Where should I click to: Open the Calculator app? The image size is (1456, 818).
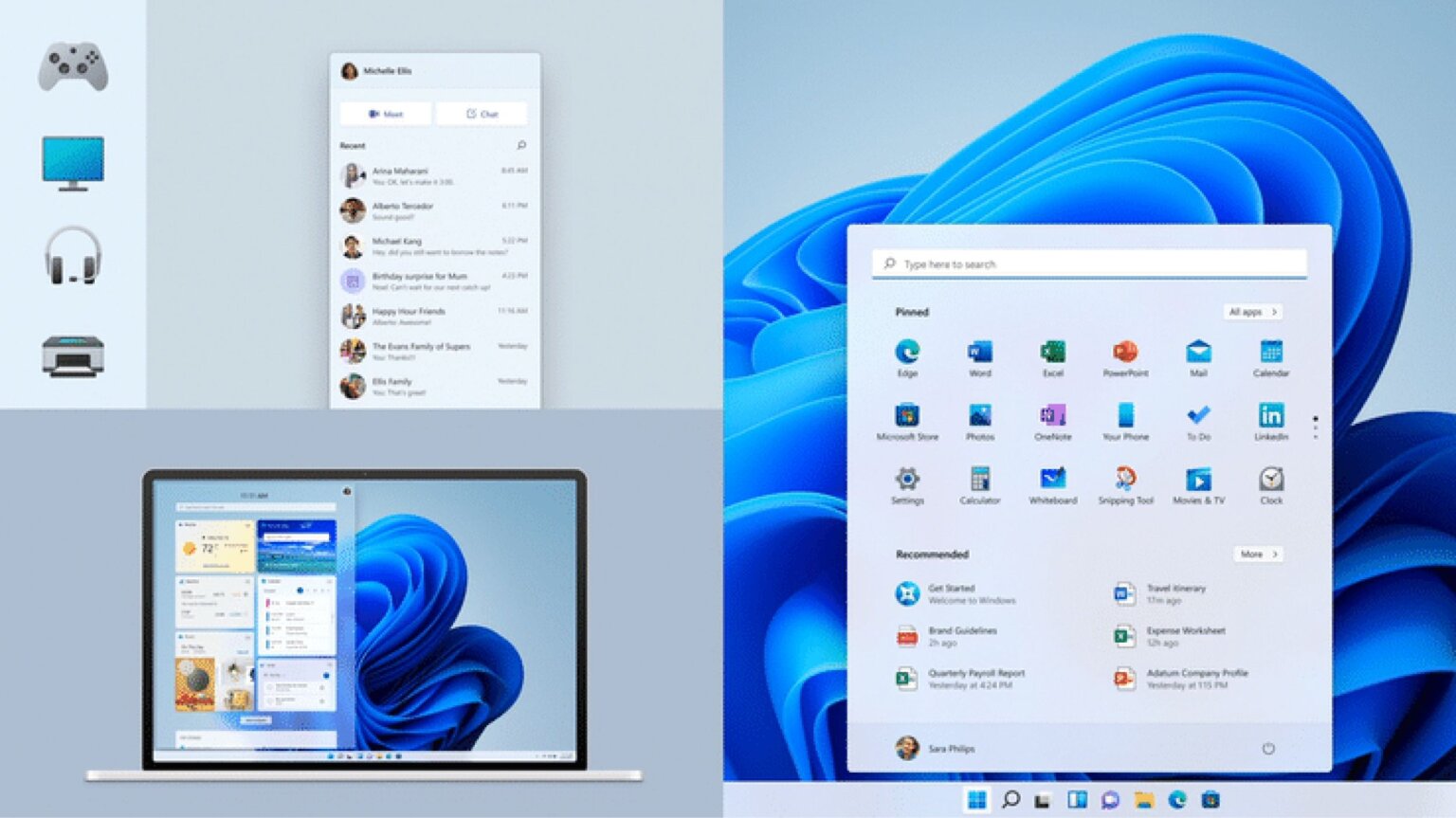click(x=979, y=481)
